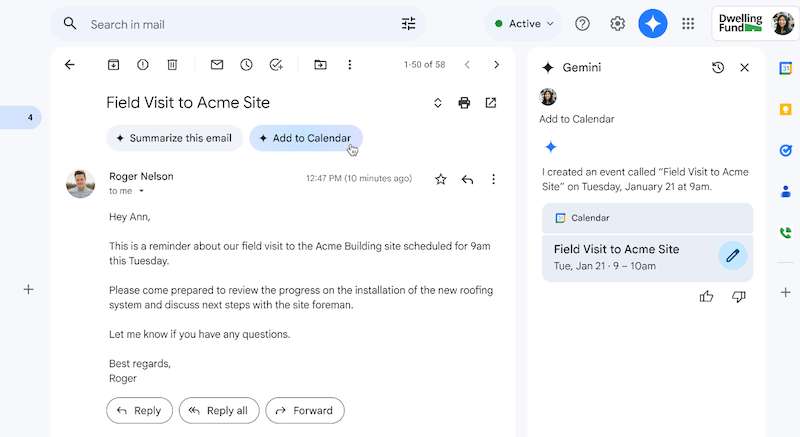
Task: Open Google apps grid
Action: tap(688, 24)
